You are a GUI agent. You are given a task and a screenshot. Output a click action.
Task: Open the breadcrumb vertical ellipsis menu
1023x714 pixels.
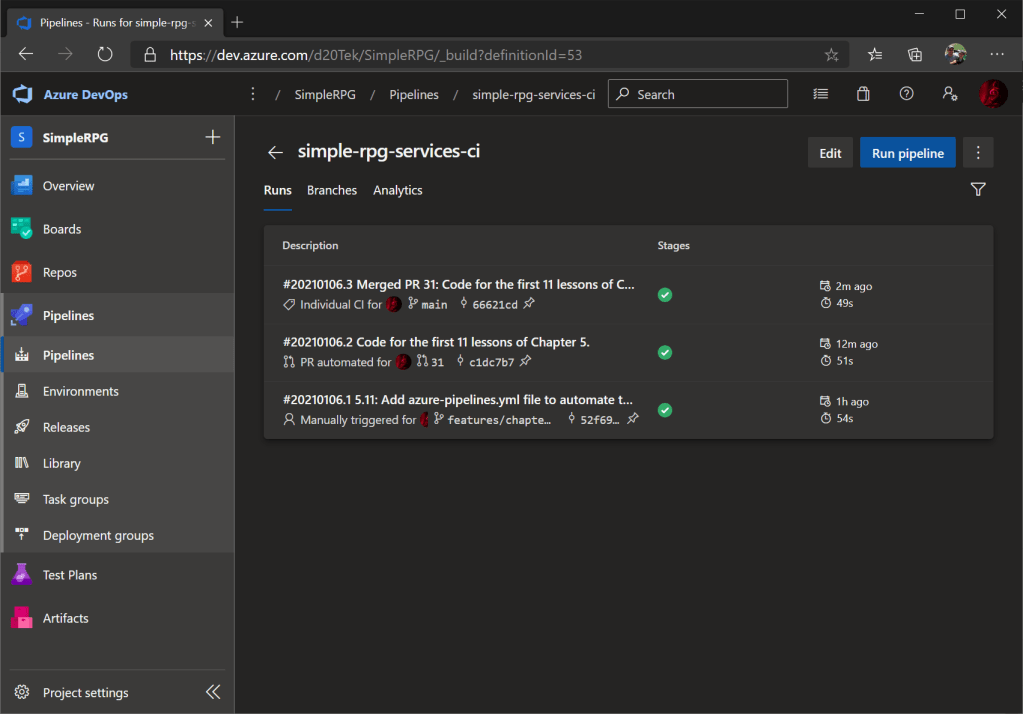click(252, 94)
